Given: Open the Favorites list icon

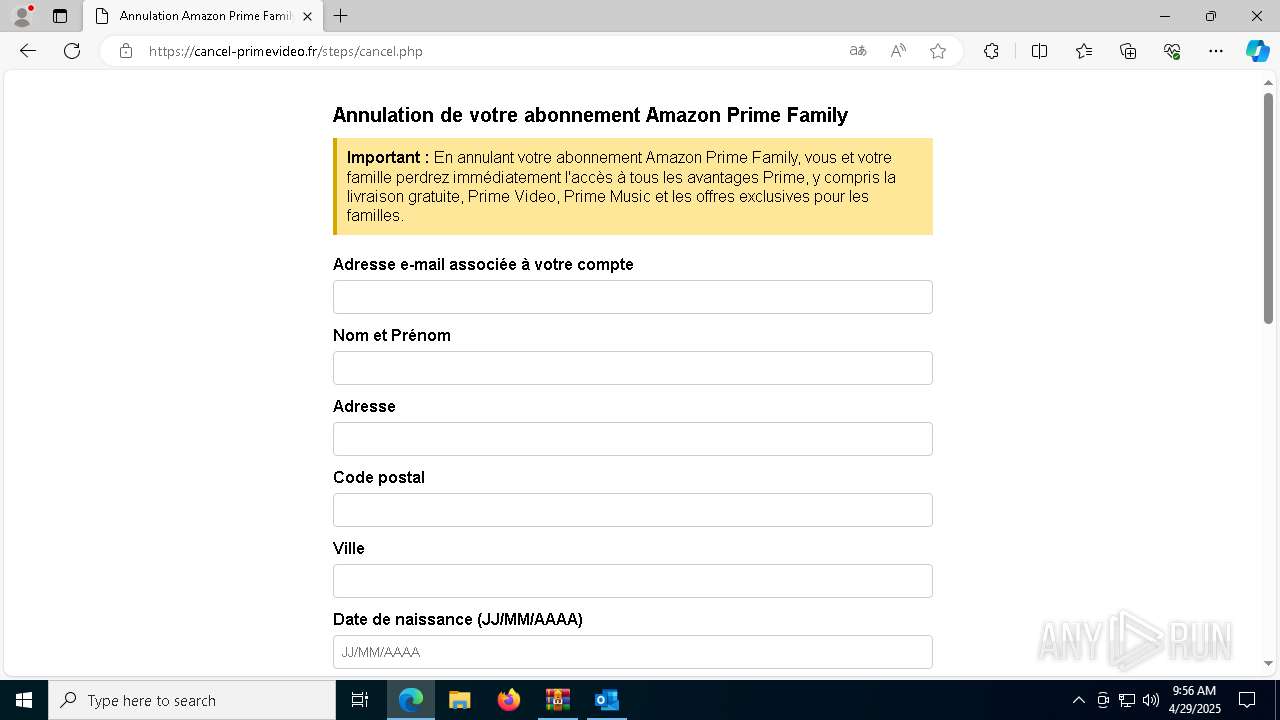Looking at the screenshot, I should [x=1084, y=51].
